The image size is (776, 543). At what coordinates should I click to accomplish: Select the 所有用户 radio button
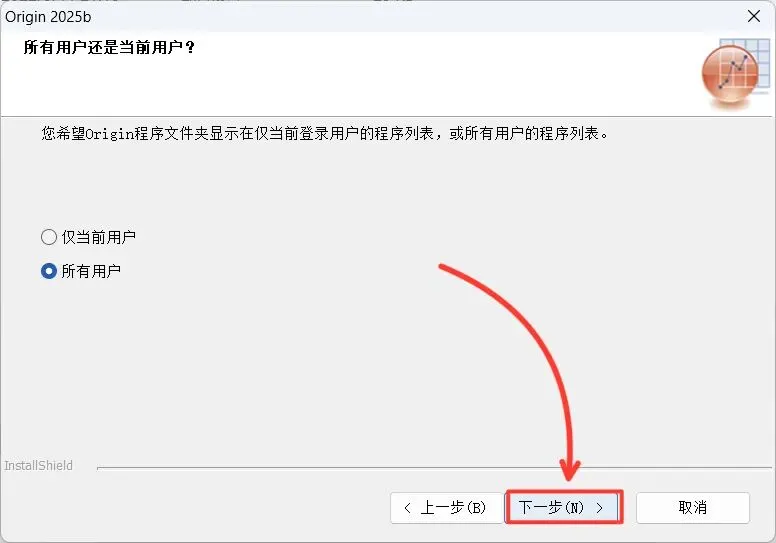pos(48,271)
